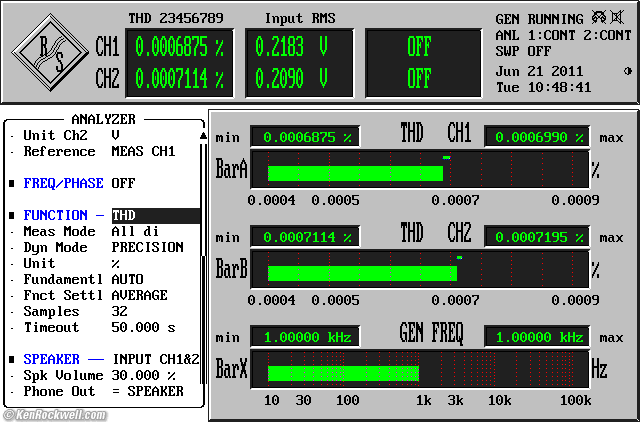Image resolution: width=640 pixels, height=422 pixels.
Task: Open the SPEAKER source INPUT CH1&2
Action: [156, 360]
